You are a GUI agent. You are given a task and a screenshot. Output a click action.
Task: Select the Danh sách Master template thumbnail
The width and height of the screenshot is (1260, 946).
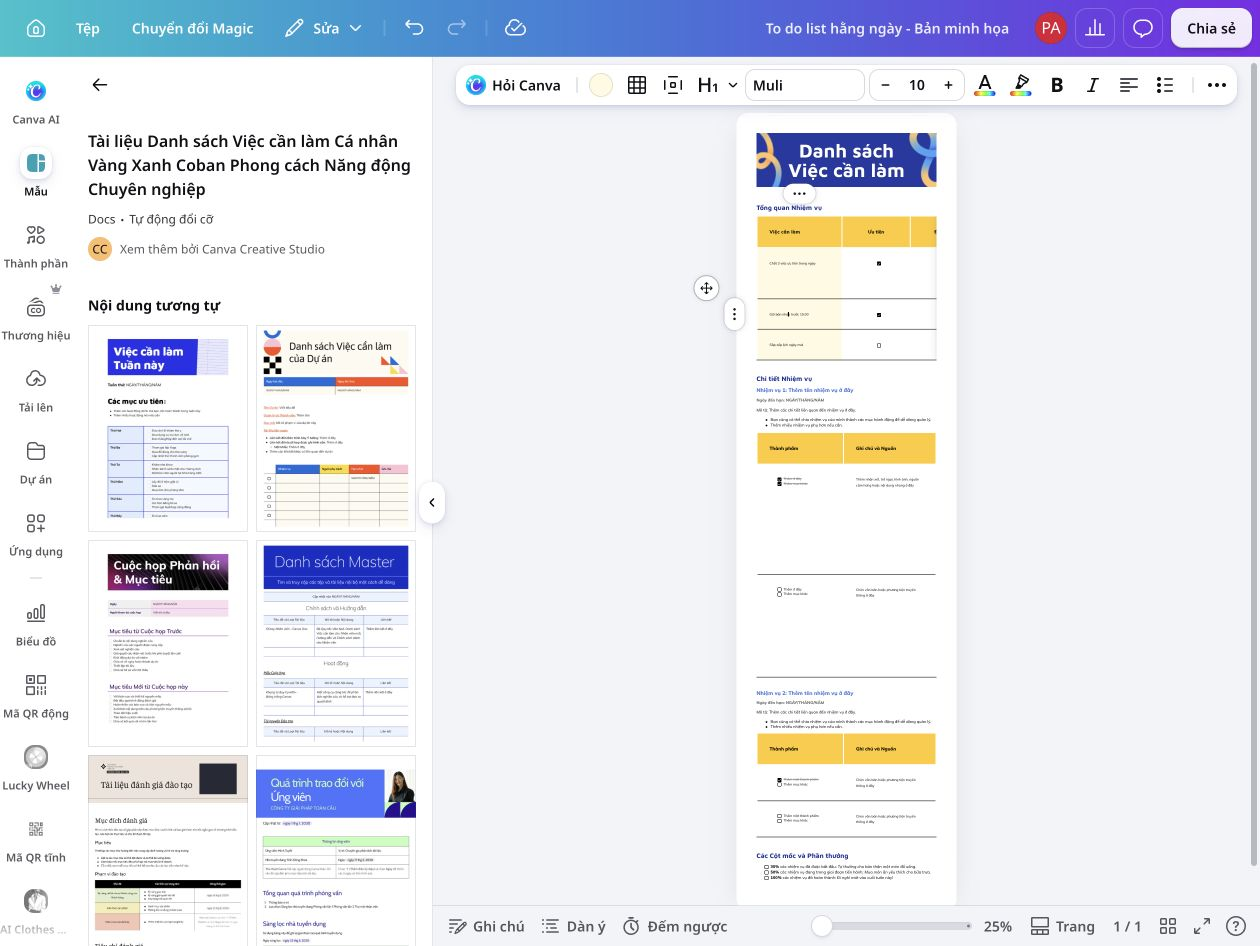(336, 643)
